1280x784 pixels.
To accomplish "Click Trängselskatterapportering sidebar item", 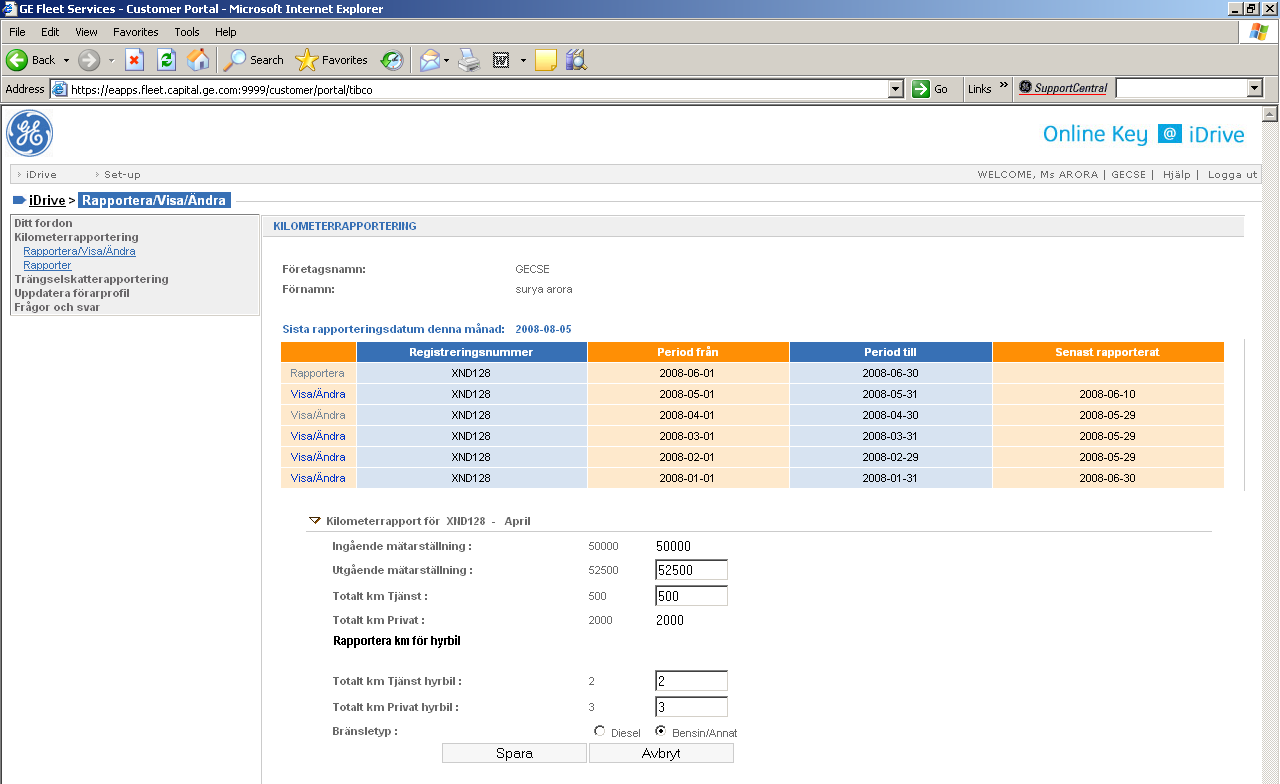I will [91, 279].
